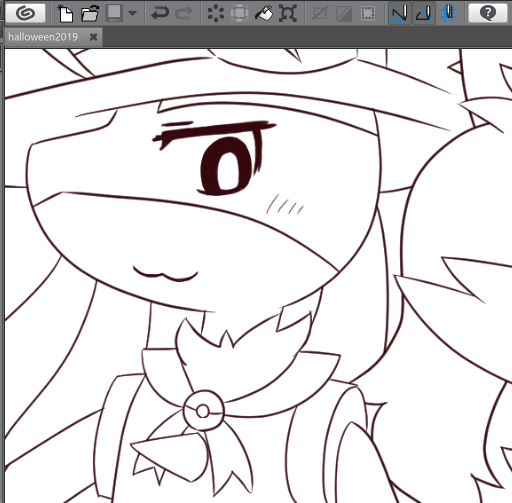Activate the Scale/Rotate transform icon
Viewport: 512px width, 503px height.
(x=288, y=13)
